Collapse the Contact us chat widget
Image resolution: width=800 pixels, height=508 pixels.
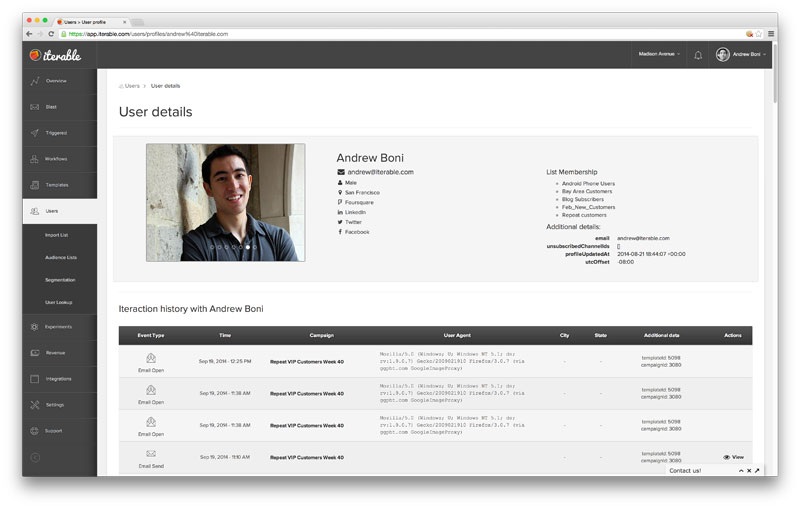coord(740,470)
